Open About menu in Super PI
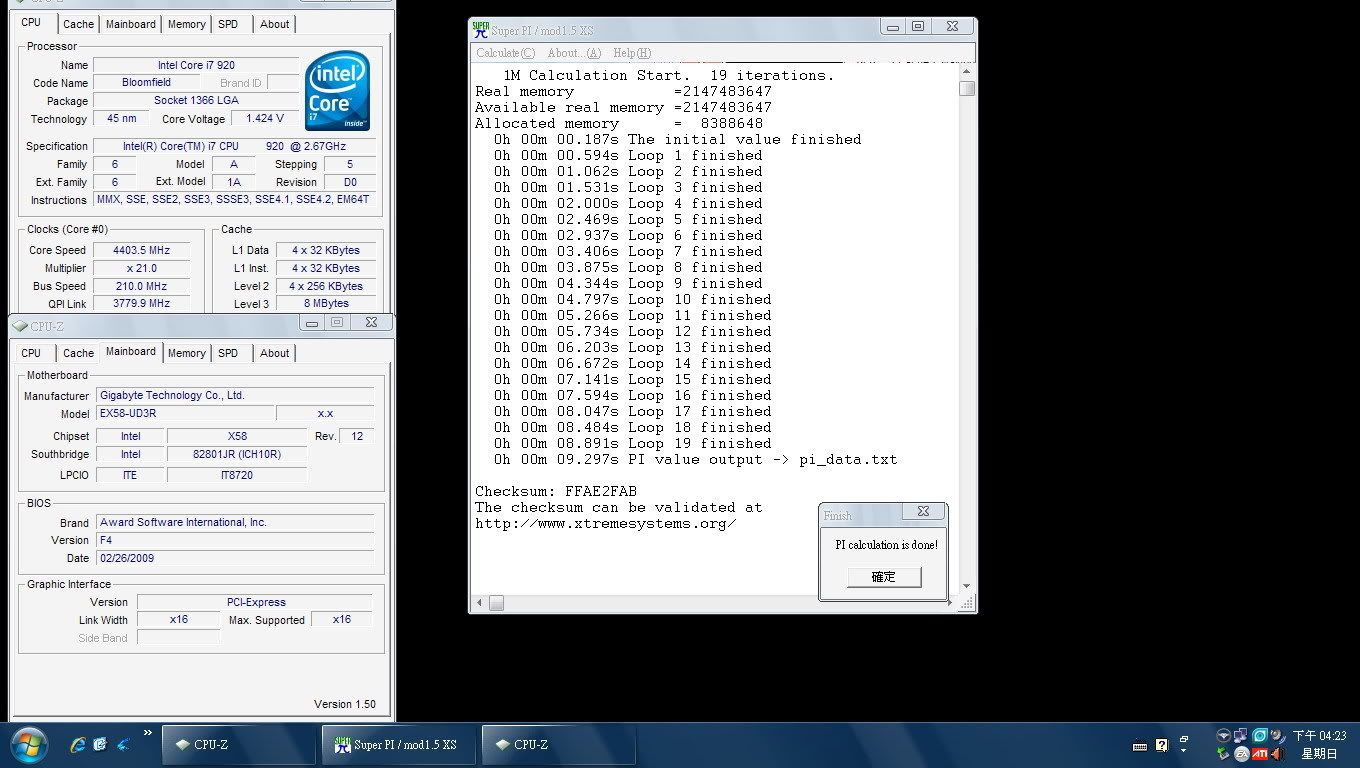The image size is (1360, 768). coord(574,53)
